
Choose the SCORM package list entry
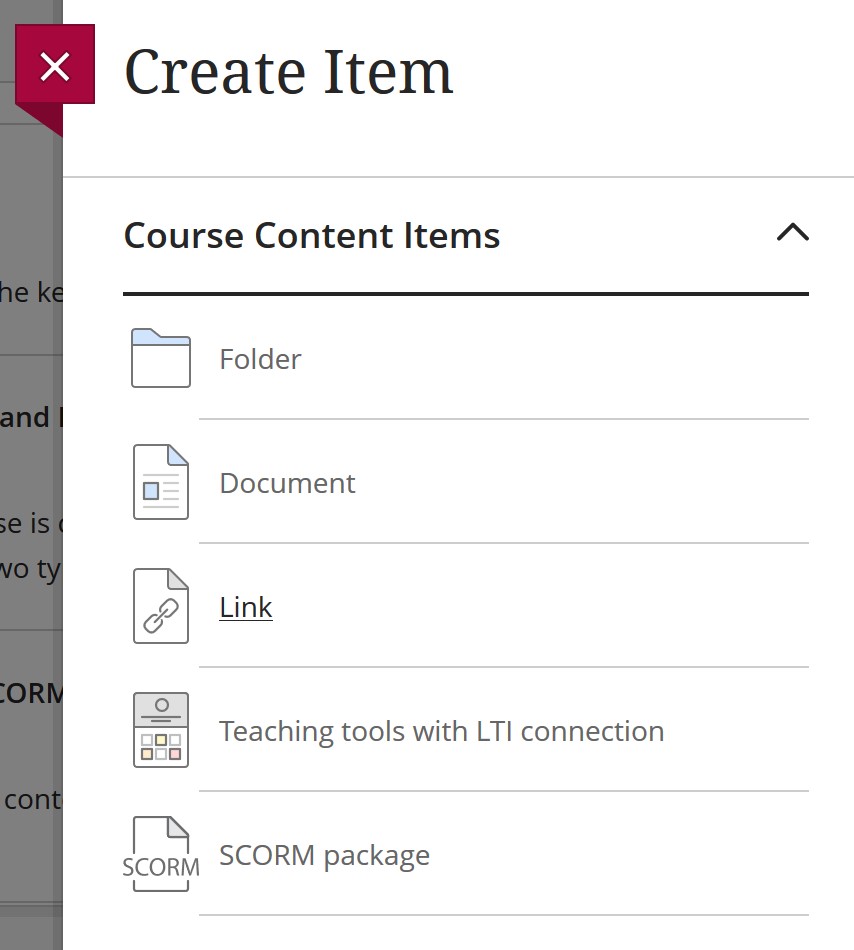point(325,854)
